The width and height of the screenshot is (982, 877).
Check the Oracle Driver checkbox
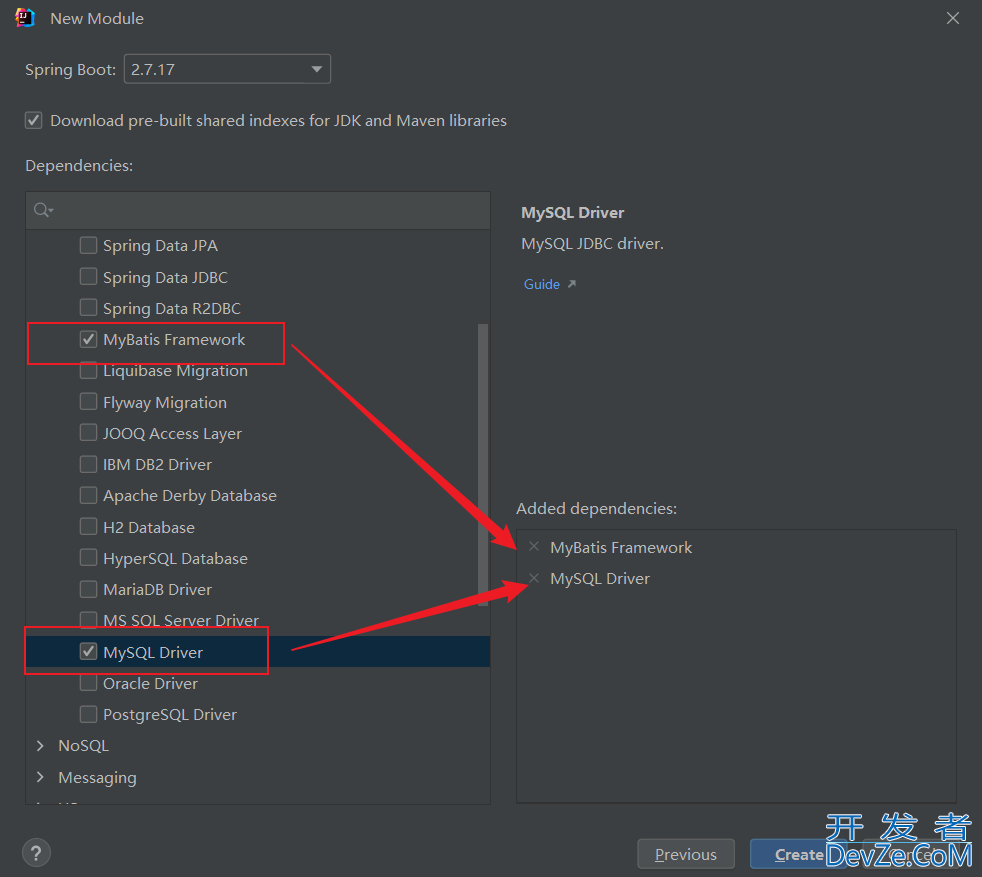(x=88, y=683)
